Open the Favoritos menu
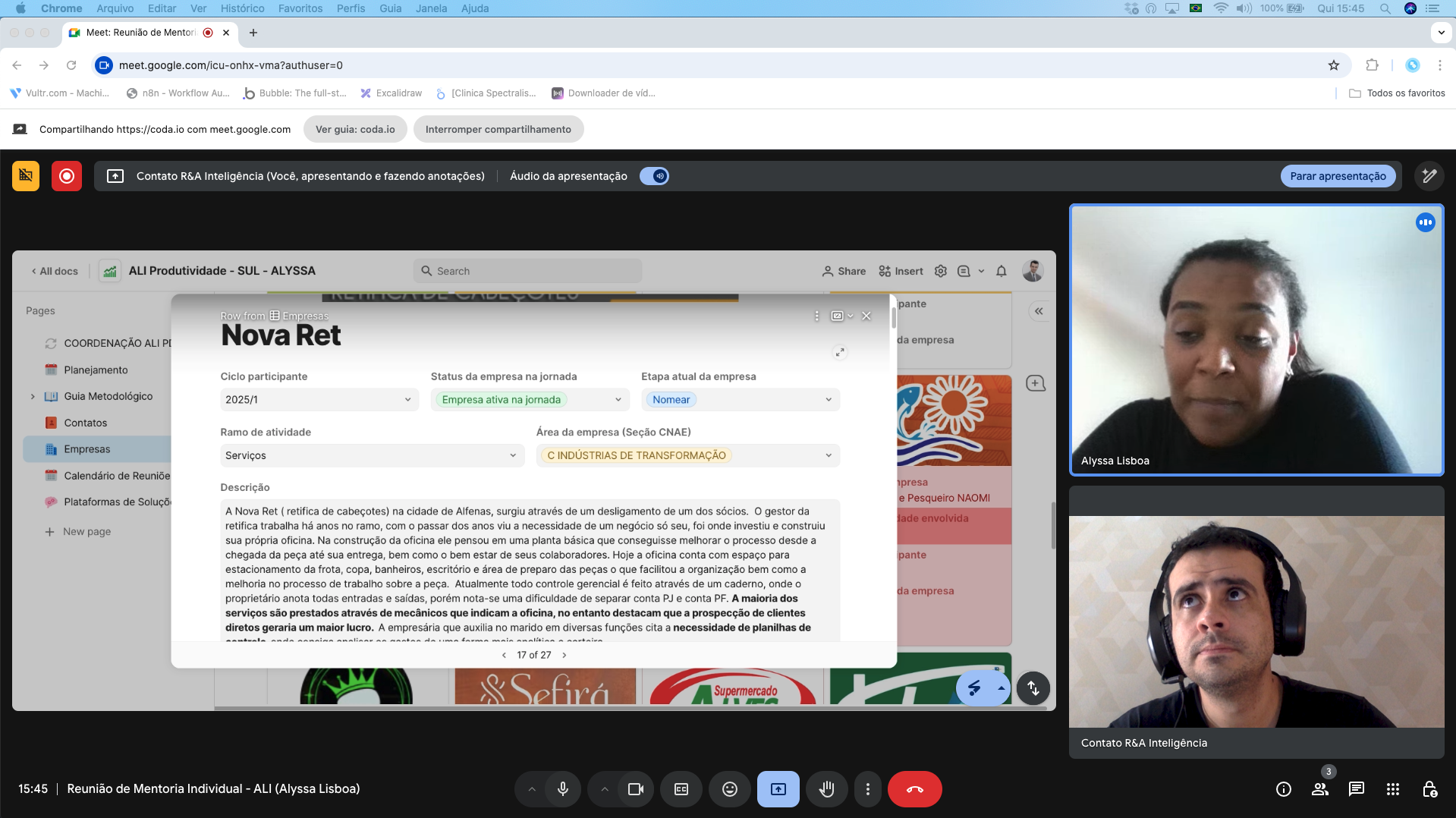The height and width of the screenshot is (818, 1456). click(300, 8)
